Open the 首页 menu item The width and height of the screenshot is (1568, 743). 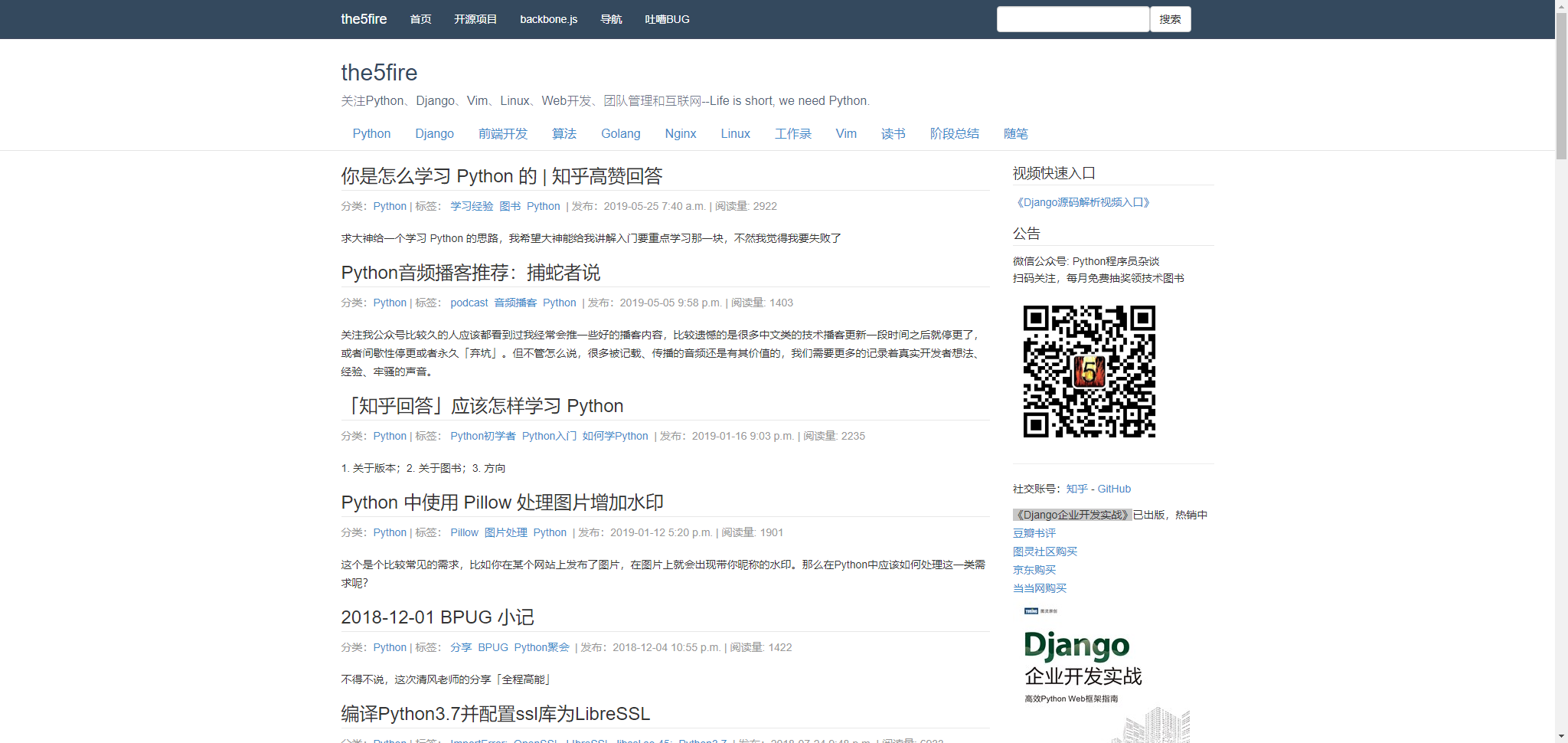pos(420,19)
